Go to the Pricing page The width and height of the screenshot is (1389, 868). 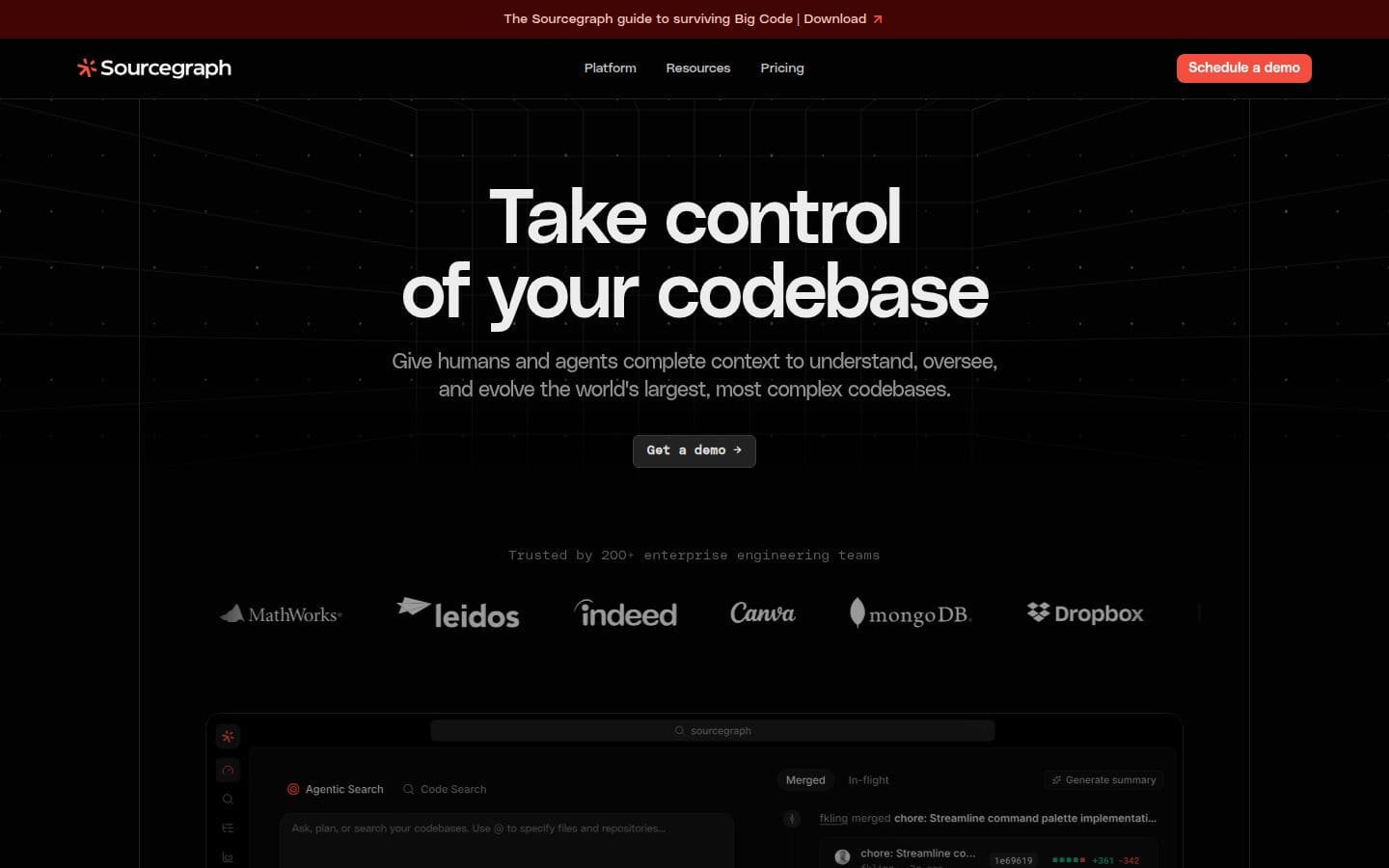click(781, 68)
